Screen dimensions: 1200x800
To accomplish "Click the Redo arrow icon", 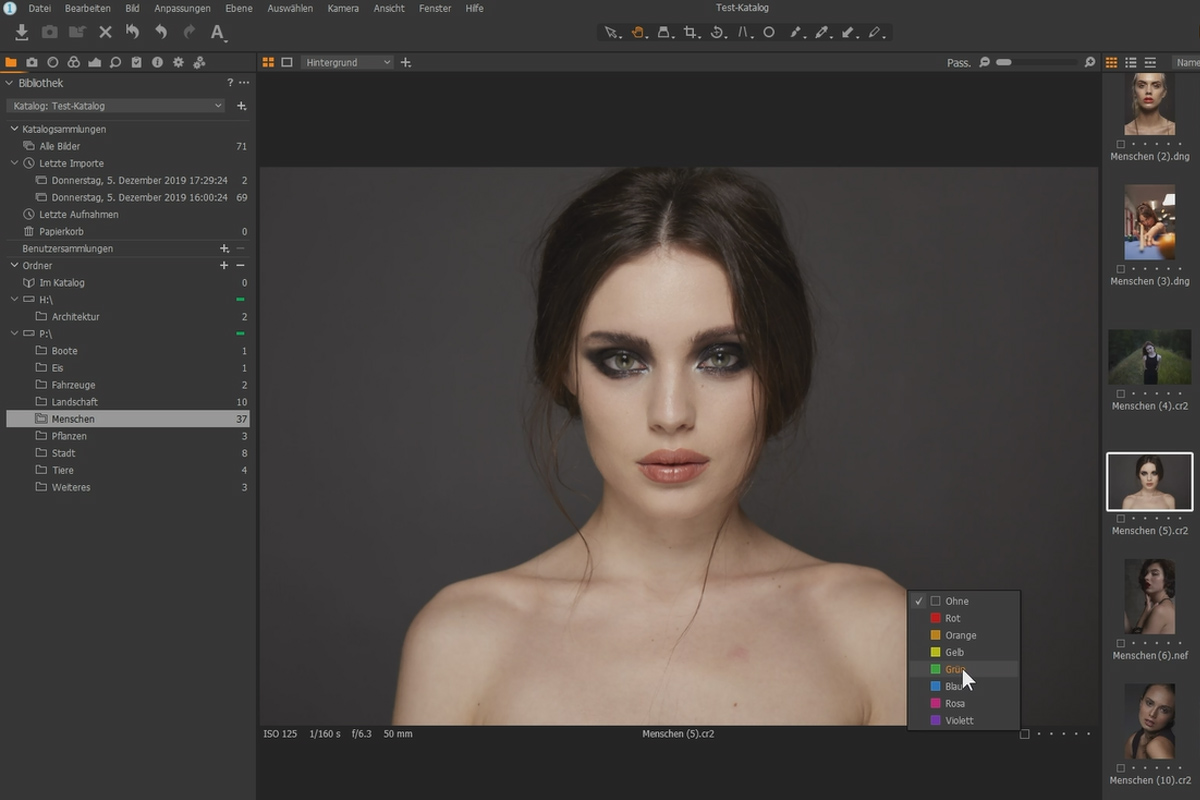I will pos(188,32).
